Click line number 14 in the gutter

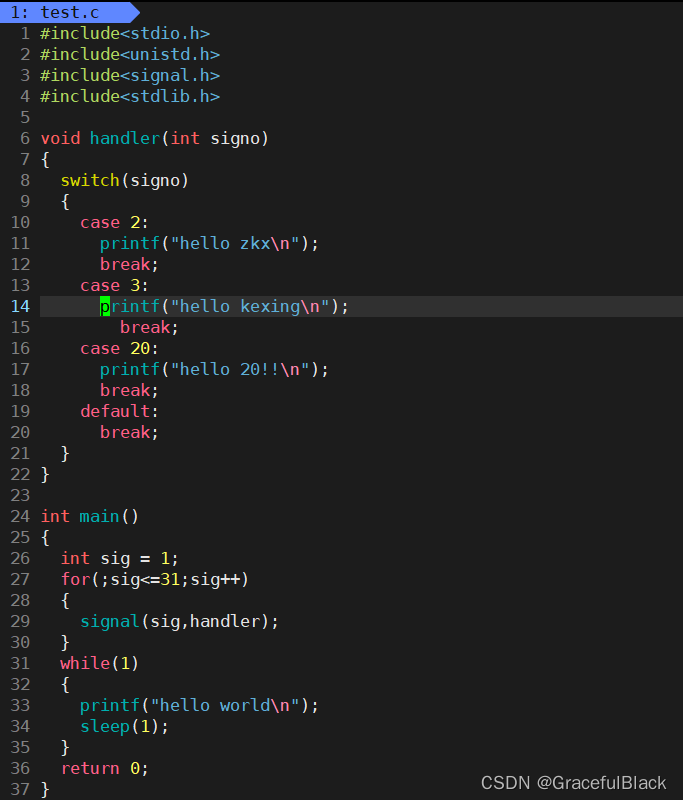click(20, 307)
